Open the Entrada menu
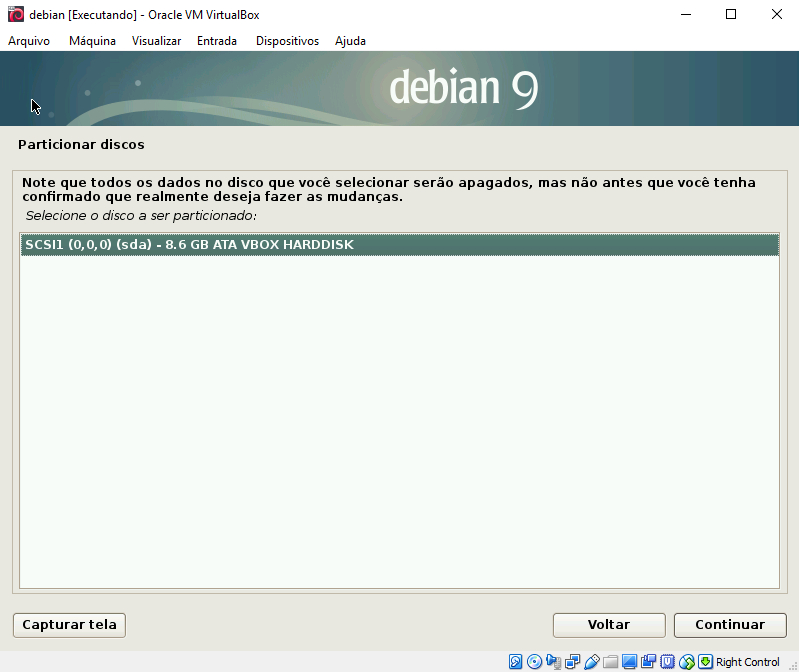799x672 pixels. click(x=217, y=41)
